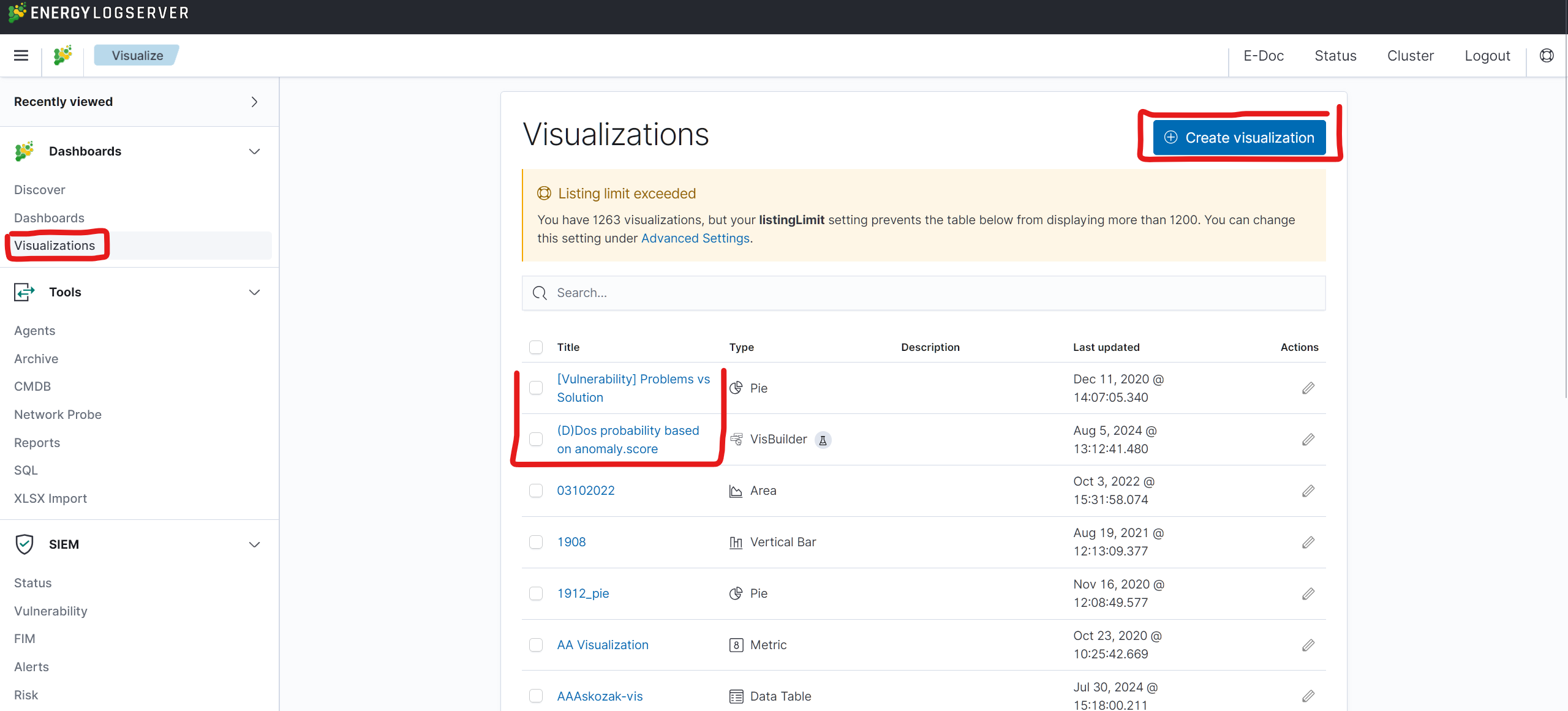Collapse the SIEM sidebar group
The image size is (1568, 711).
[254, 544]
